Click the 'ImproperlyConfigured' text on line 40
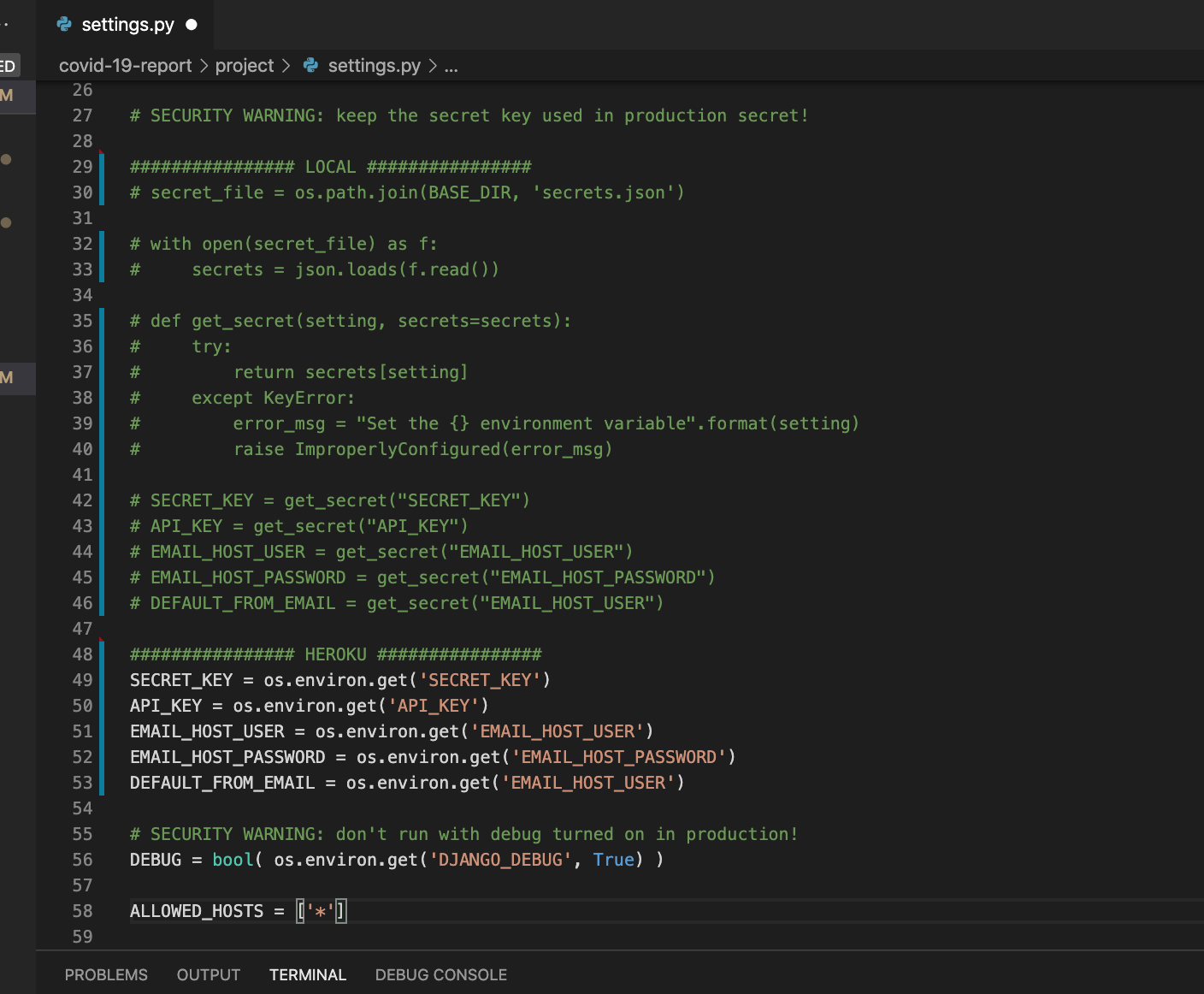The image size is (1204, 994). click(398, 449)
